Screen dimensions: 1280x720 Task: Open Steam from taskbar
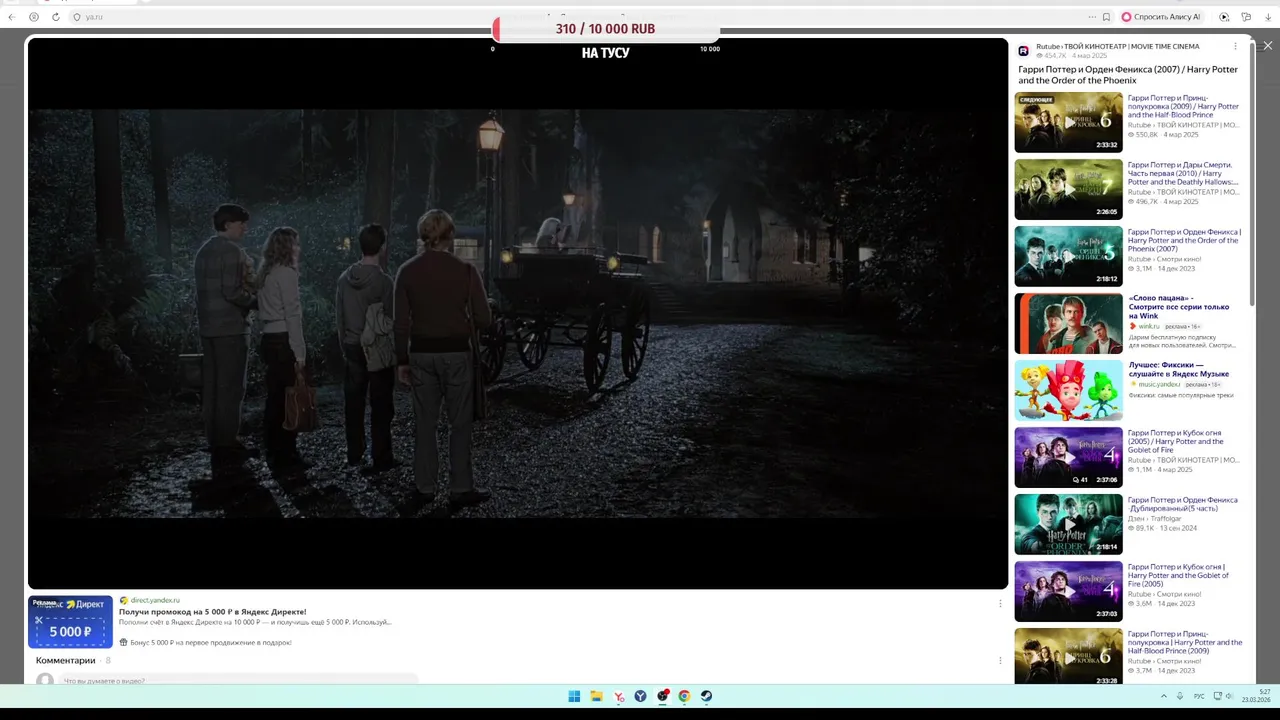[x=706, y=696]
